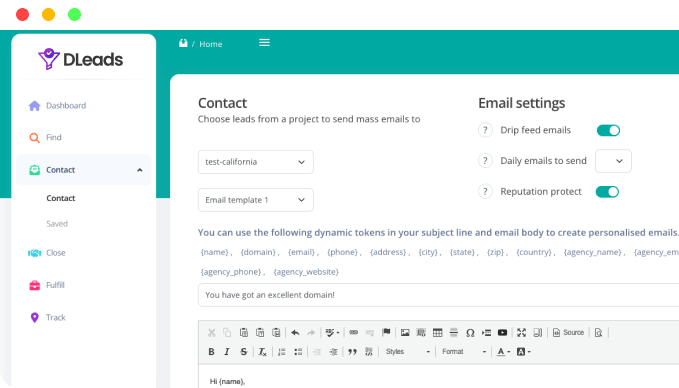
Task: Click the document preview icon
Action: tap(598, 333)
